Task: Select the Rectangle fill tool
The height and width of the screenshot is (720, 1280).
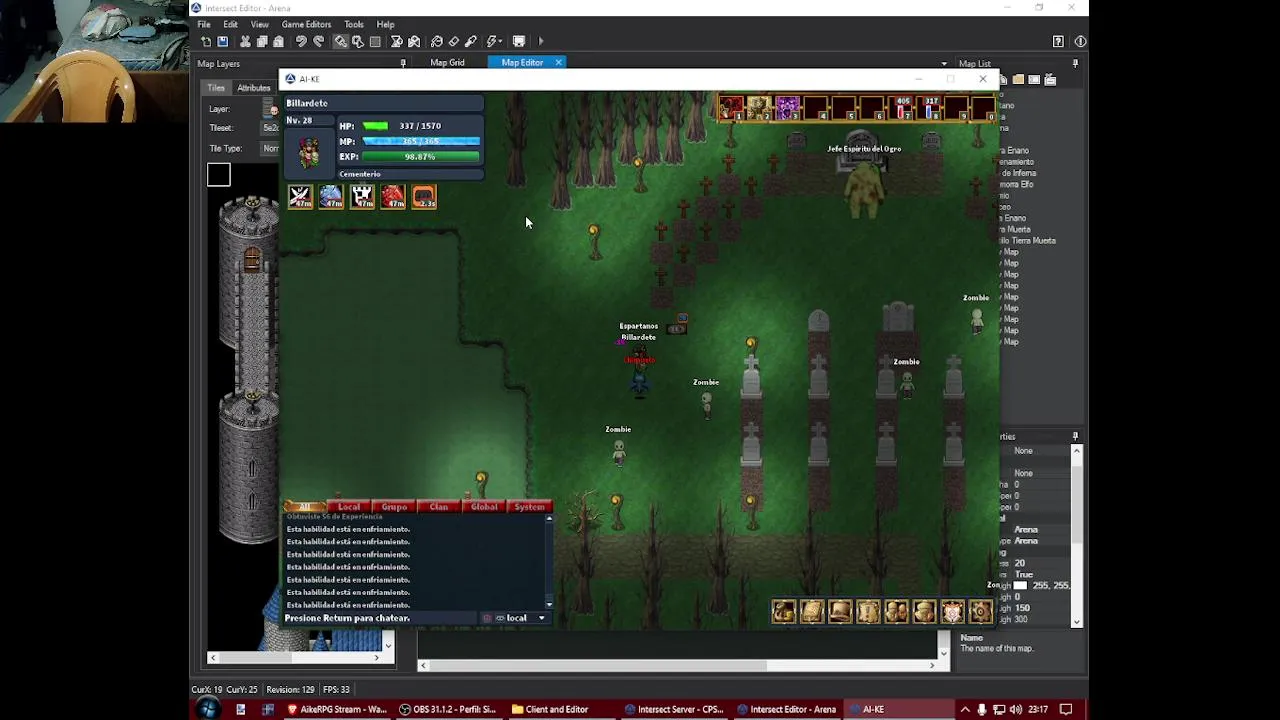Action: [375, 41]
